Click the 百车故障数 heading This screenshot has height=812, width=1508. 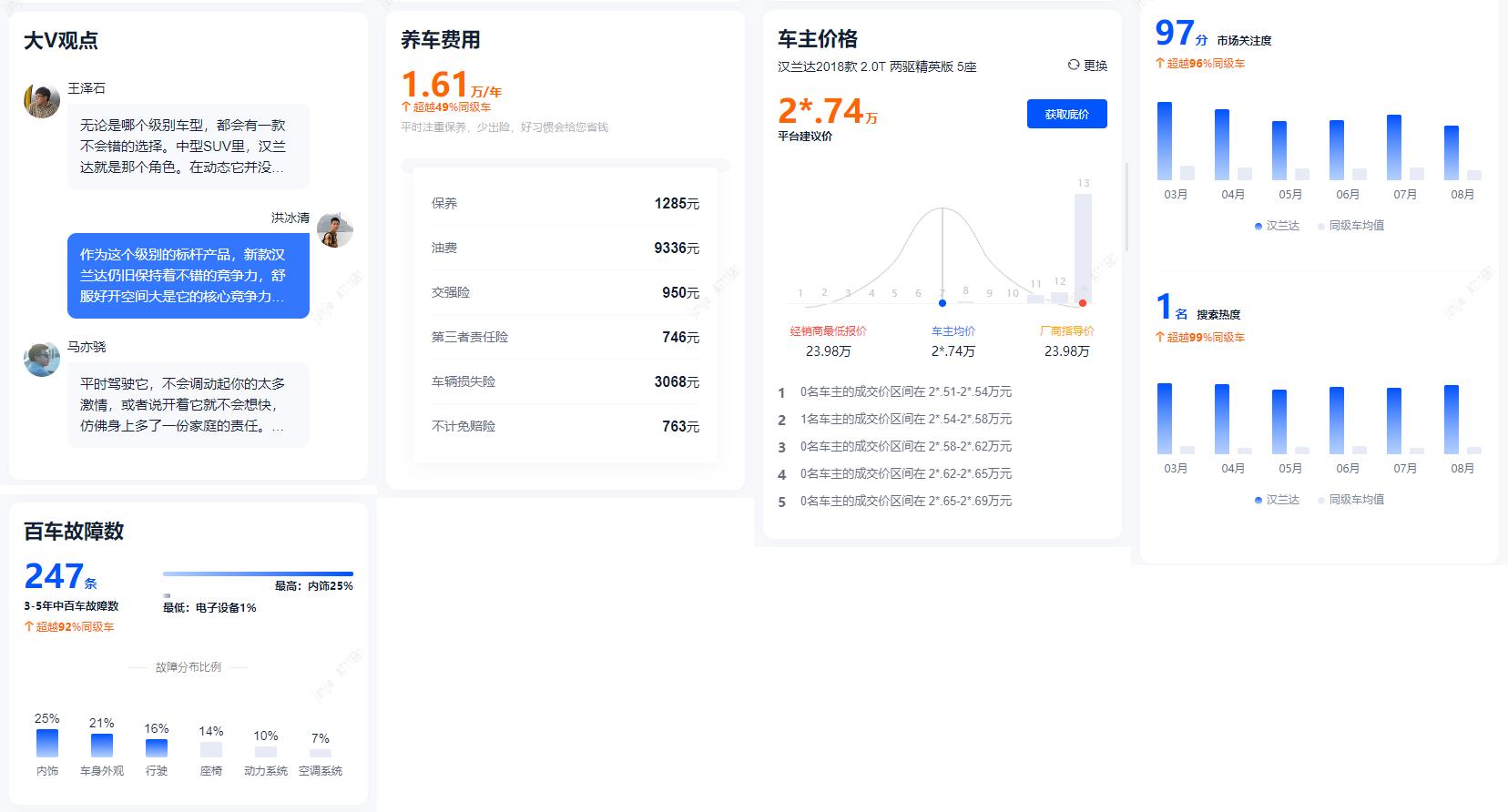click(74, 532)
